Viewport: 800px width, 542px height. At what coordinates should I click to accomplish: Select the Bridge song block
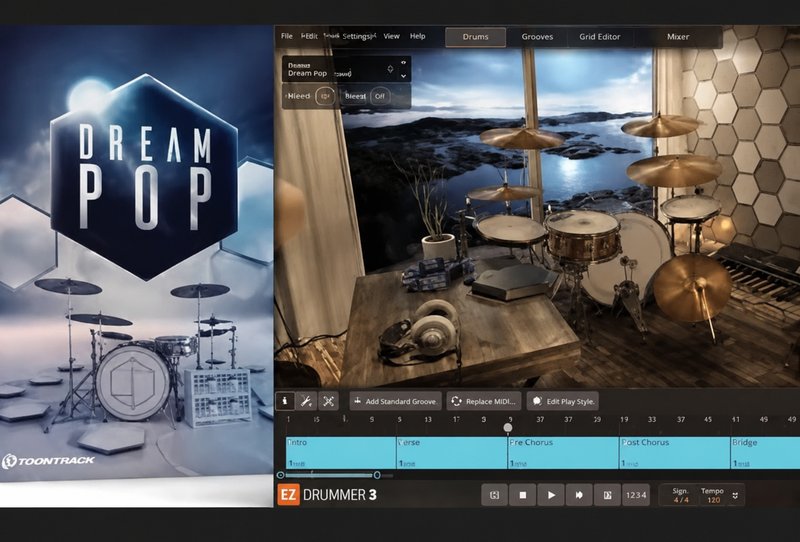pos(765,453)
